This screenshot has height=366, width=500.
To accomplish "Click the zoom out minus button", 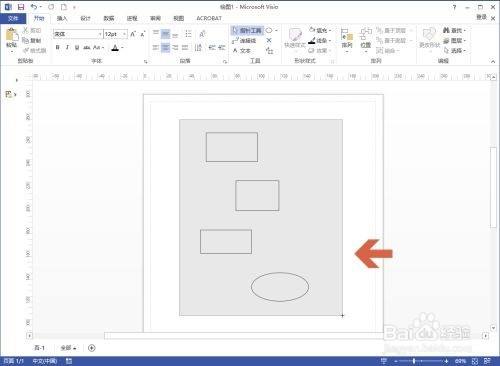I will [396, 361].
